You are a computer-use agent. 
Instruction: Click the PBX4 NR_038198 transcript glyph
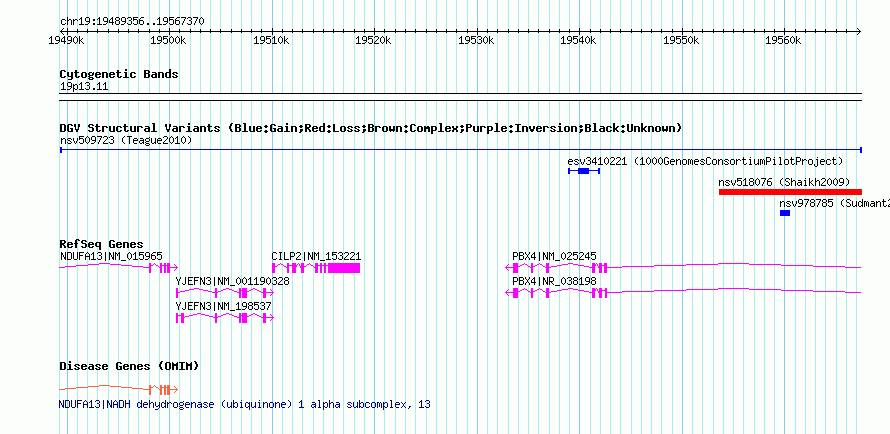click(x=683, y=292)
